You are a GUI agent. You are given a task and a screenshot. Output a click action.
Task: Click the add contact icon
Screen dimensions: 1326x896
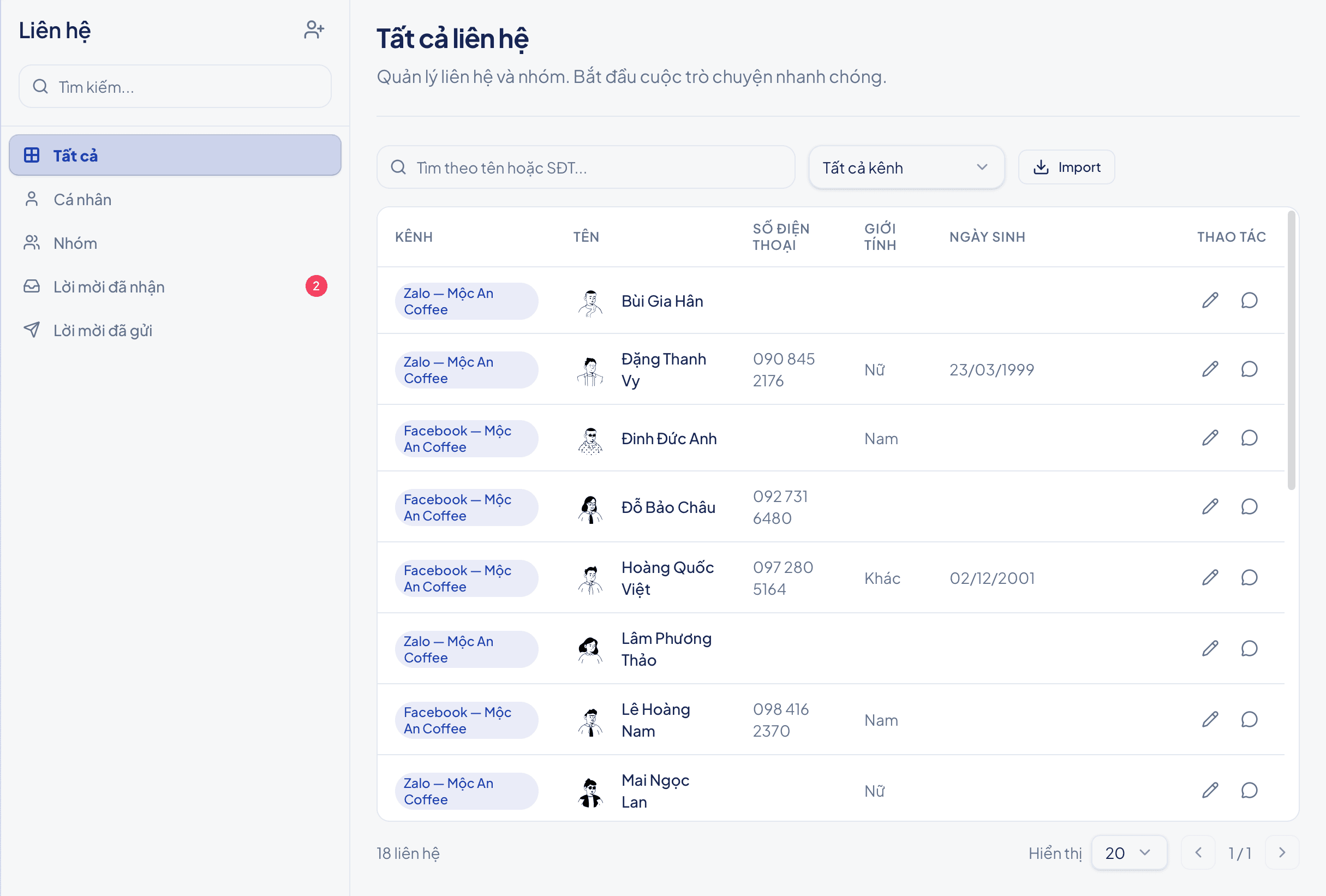(x=314, y=29)
